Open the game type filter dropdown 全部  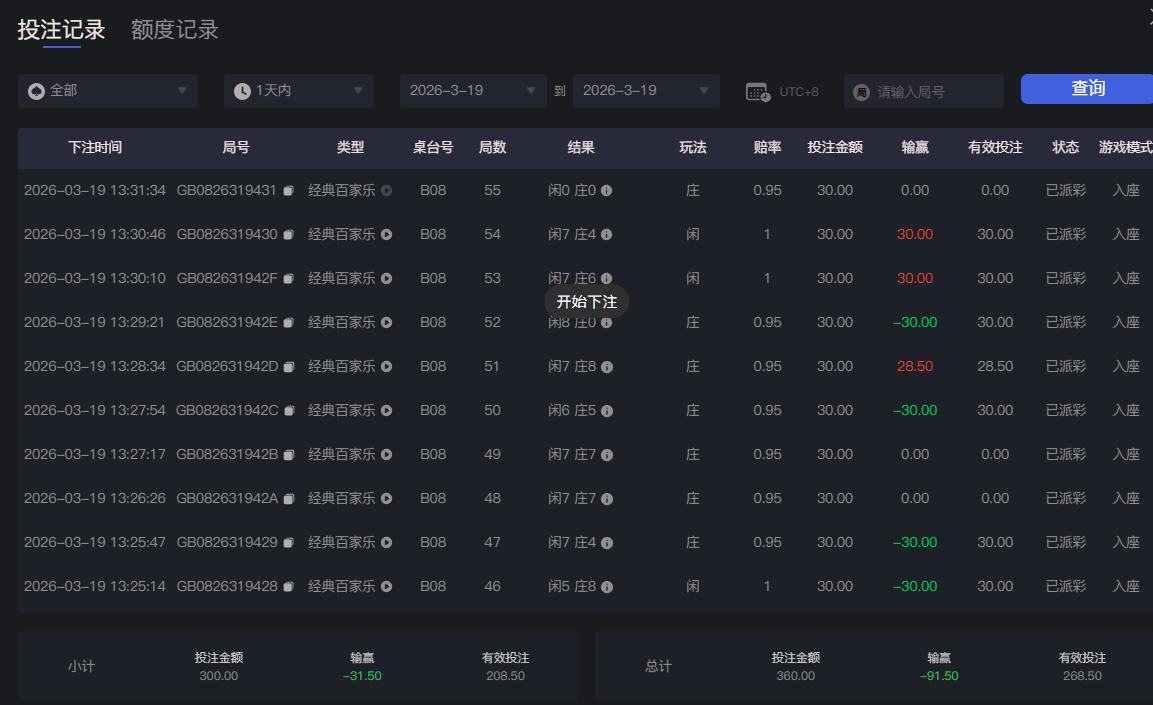click(107, 91)
